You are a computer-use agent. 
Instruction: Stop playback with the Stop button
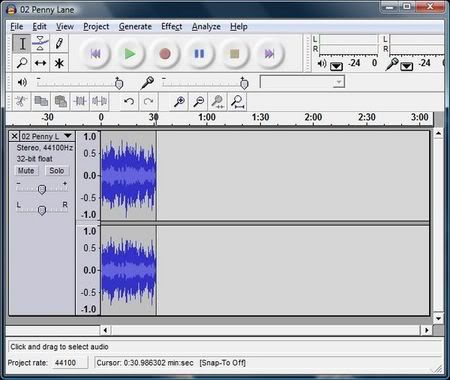234,54
